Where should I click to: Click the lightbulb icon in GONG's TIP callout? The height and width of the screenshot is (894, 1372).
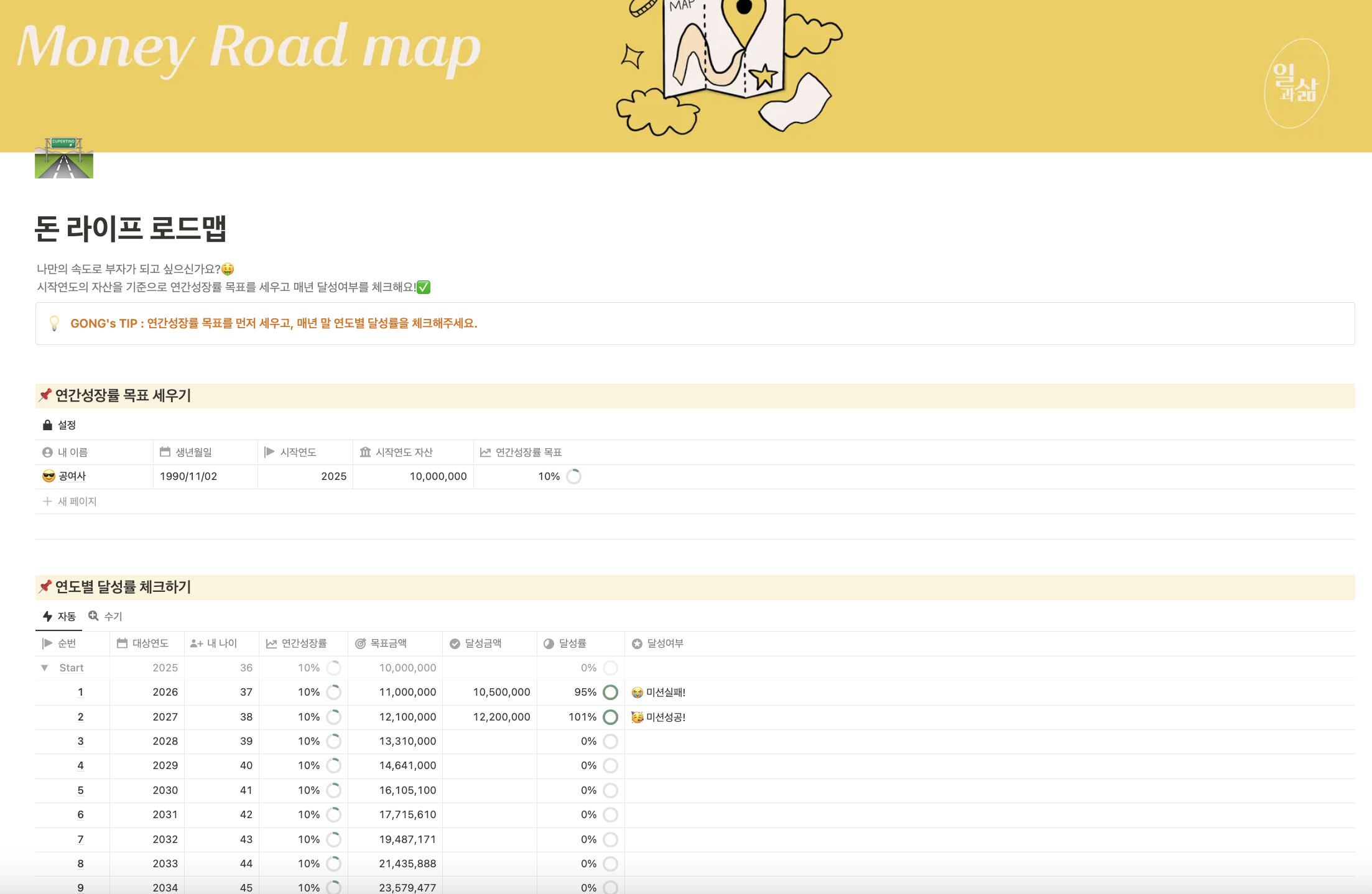(x=54, y=323)
